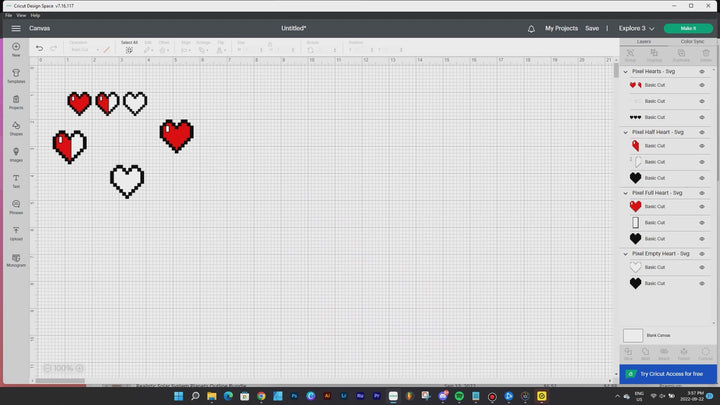Open My Projects link

[x=561, y=29]
